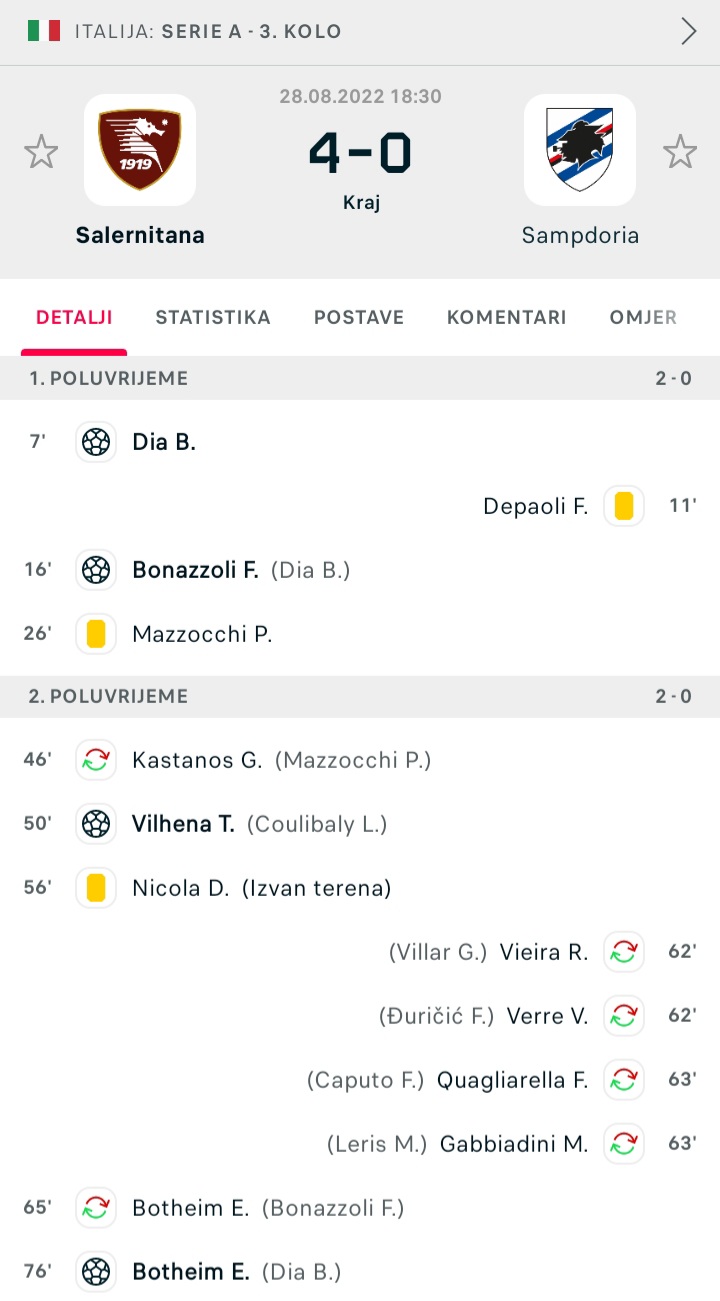The height and width of the screenshot is (1301, 720).
Task: Open player Gabbiadini M. substitution entry
Action: click(514, 1144)
